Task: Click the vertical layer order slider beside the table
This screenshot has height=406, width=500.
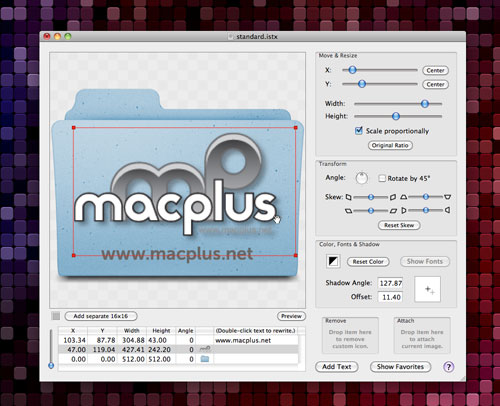Action: (x=51, y=349)
